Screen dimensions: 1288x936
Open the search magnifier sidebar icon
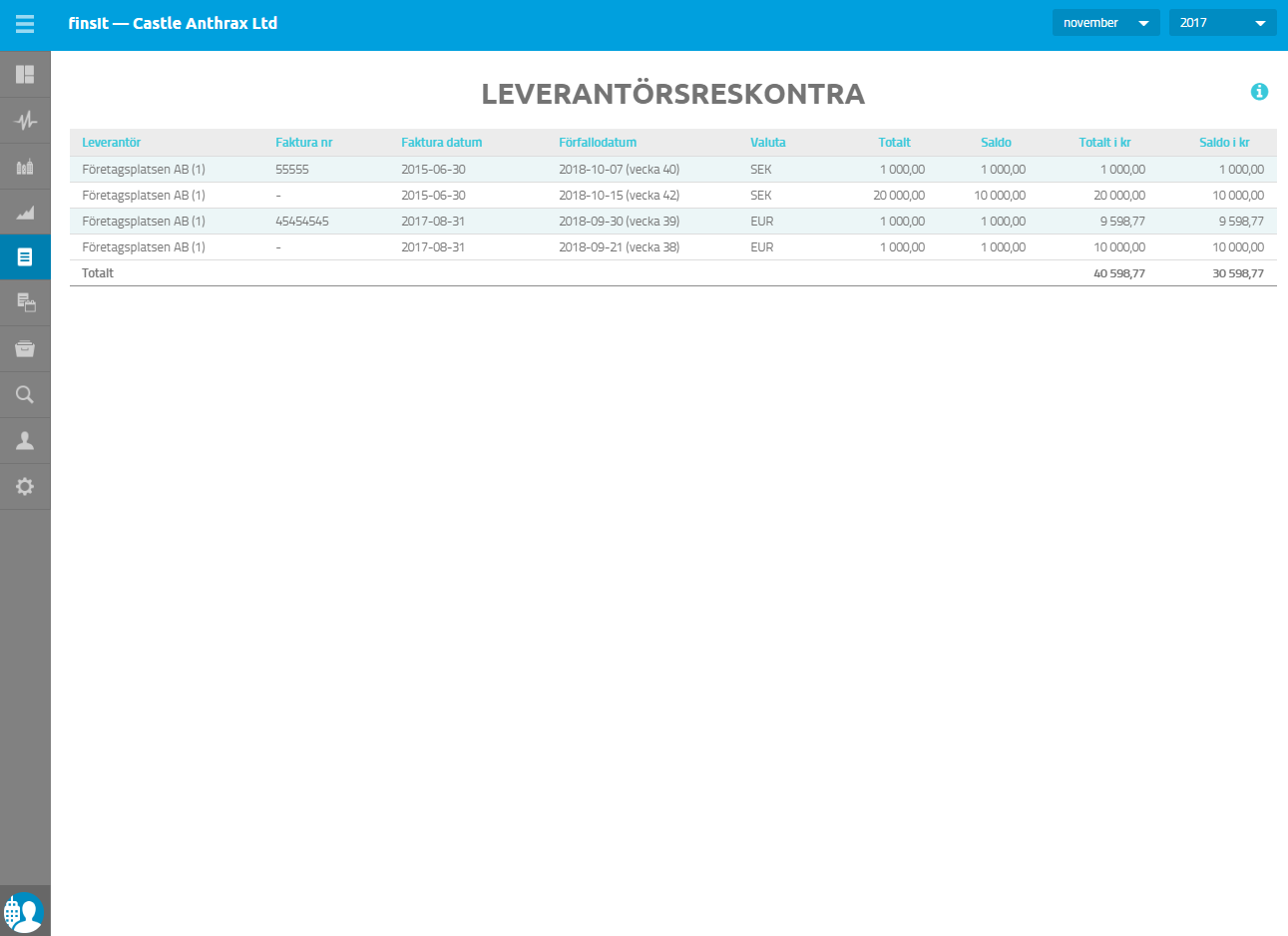[25, 395]
